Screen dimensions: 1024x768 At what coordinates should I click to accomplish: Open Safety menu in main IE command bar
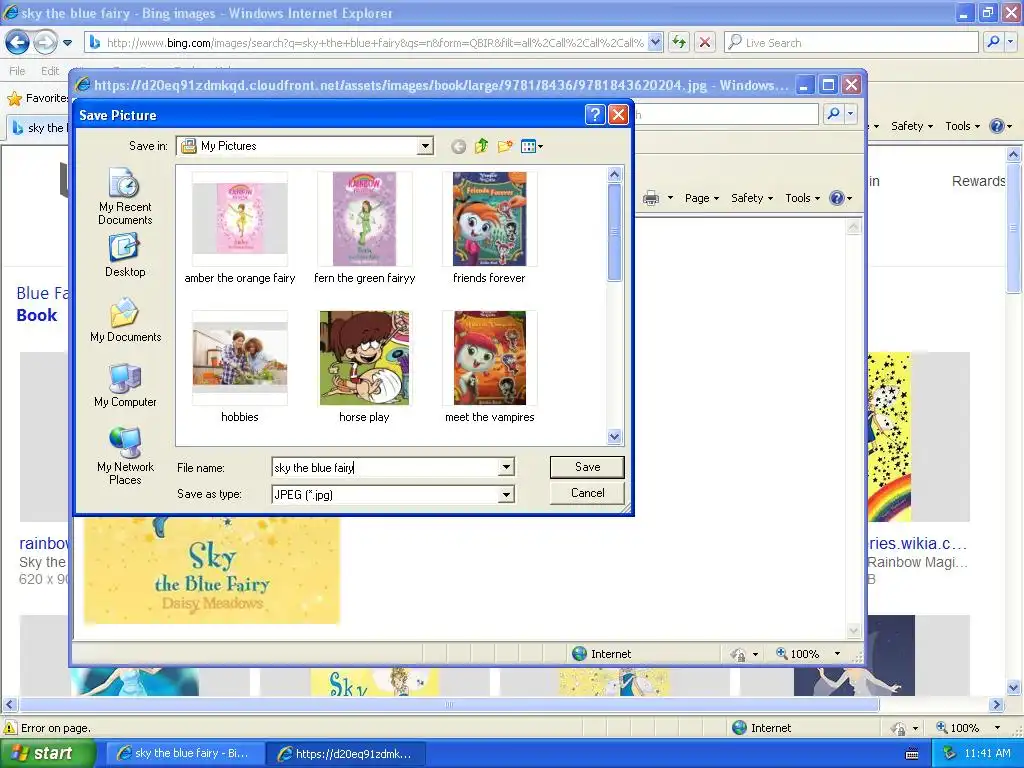coord(912,126)
